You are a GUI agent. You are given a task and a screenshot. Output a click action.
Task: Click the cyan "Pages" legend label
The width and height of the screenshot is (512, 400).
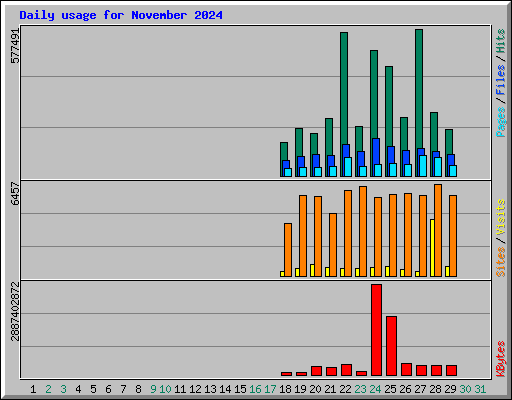tap(501, 122)
